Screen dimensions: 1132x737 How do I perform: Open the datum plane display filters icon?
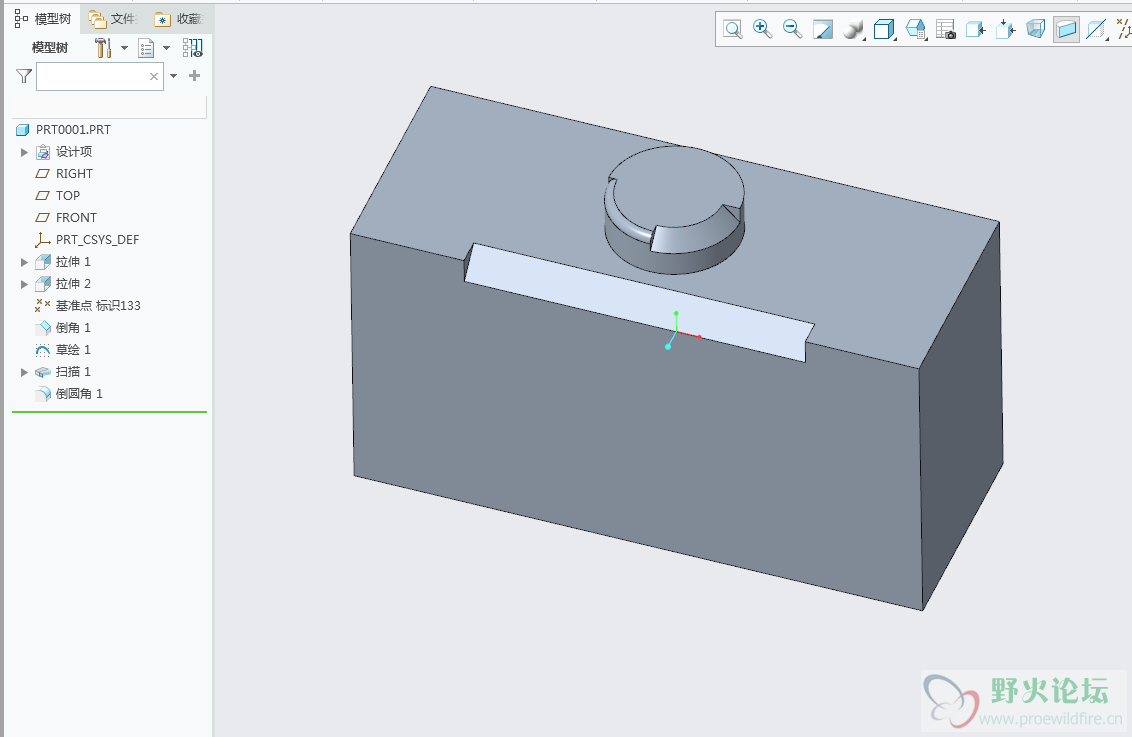pos(1097,30)
